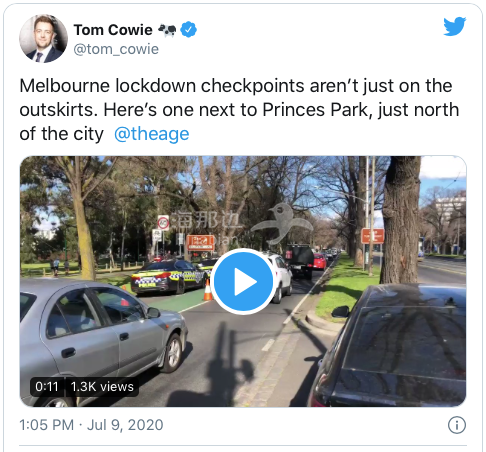This screenshot has height=452, width=486.
Task: Open the 1:05 PM · Jul 9, 2020 timestamp
Action: 91,425
